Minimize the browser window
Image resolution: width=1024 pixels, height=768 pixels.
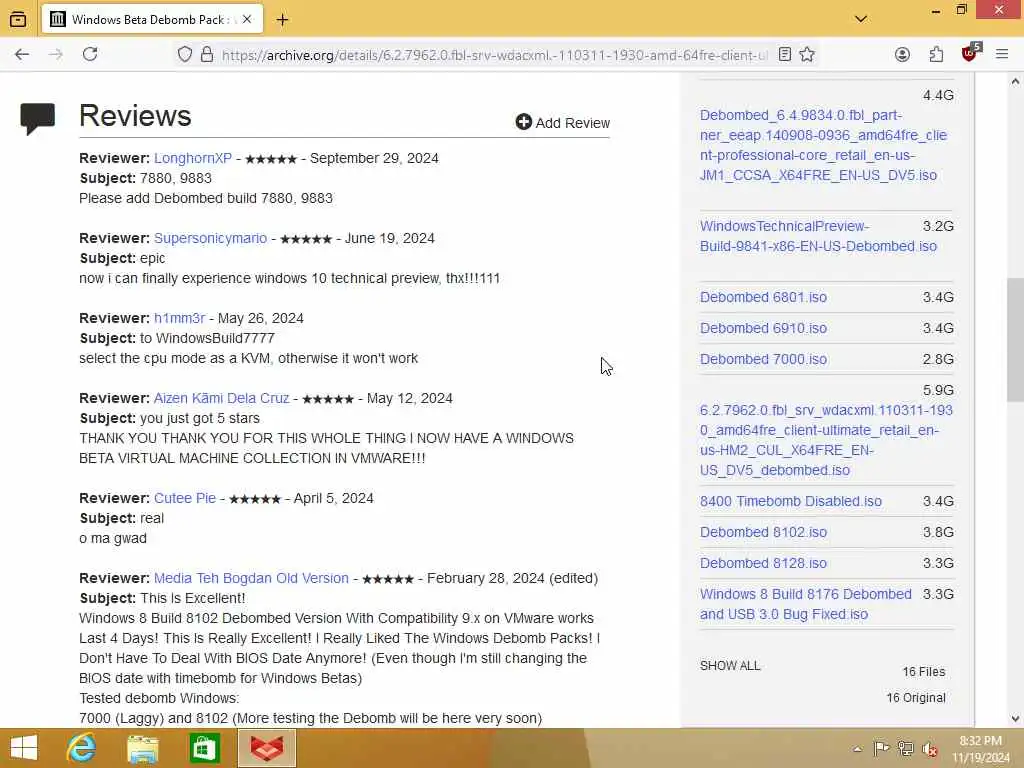[936, 11]
